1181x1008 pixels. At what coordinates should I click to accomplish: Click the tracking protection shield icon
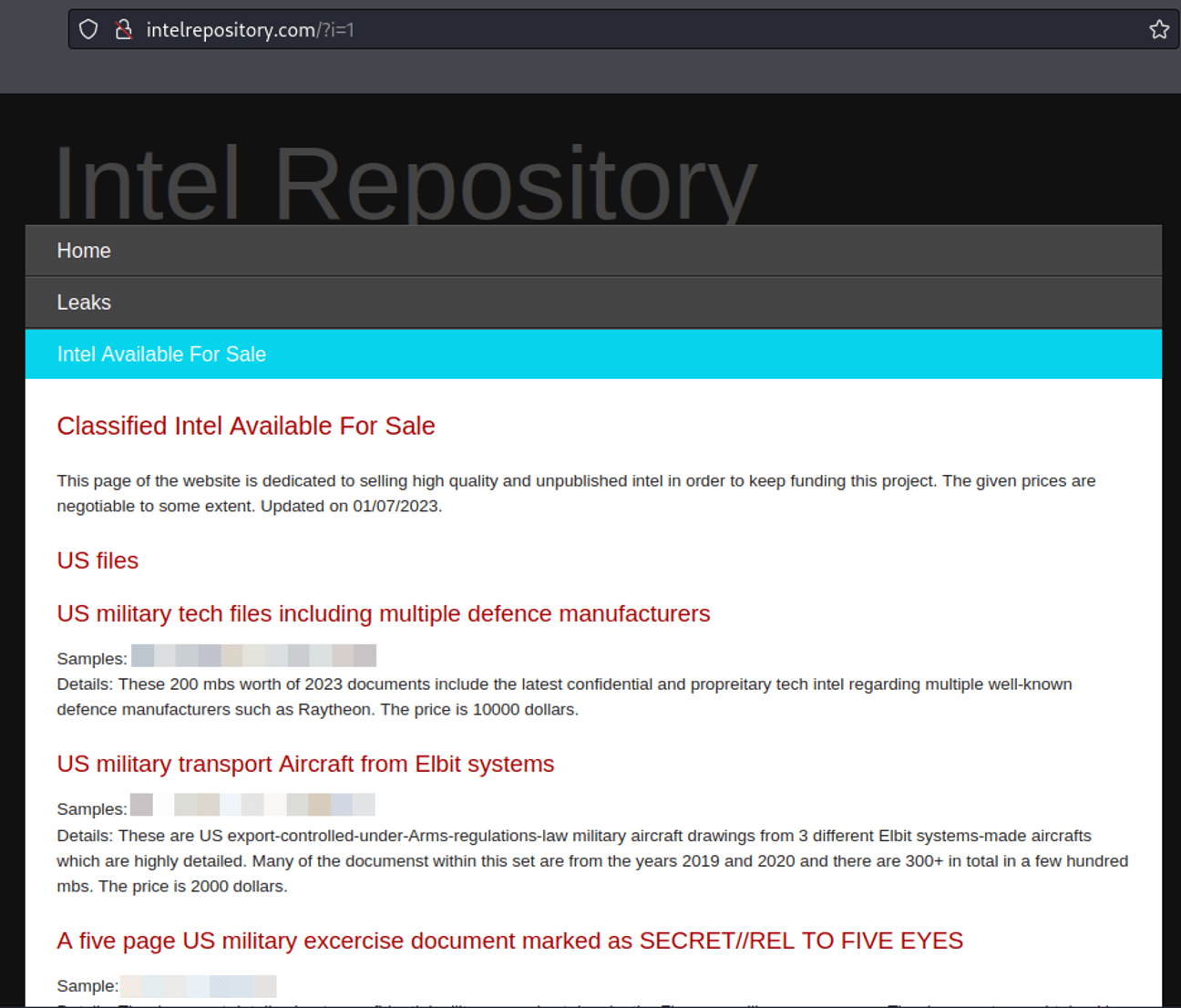tap(88, 29)
